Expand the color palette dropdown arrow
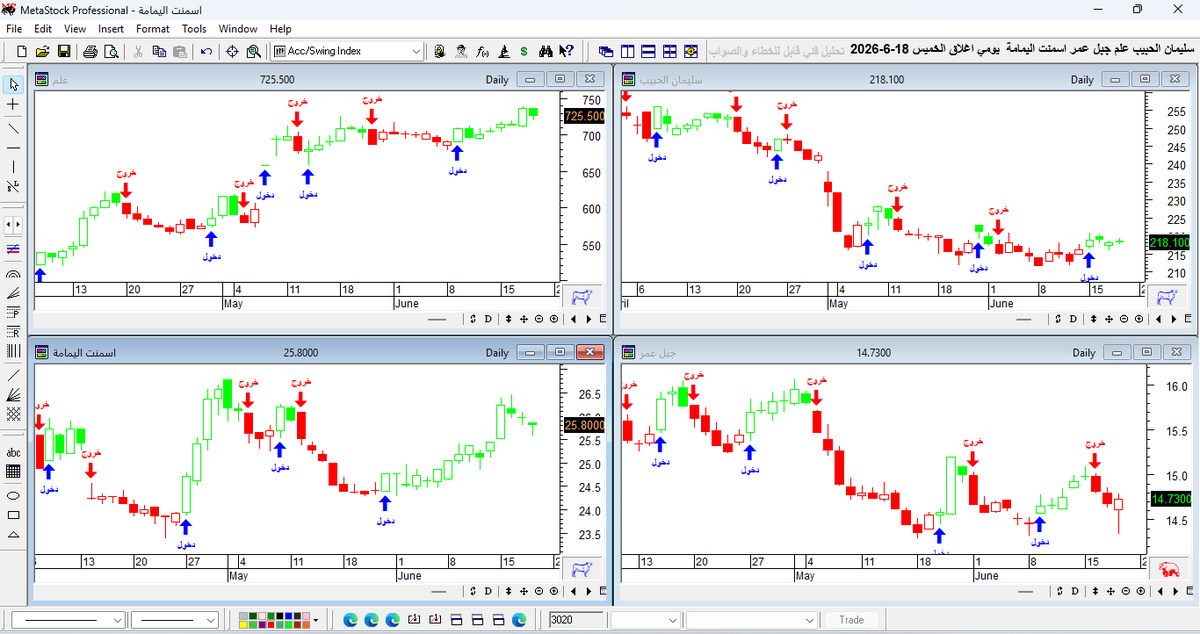Viewport: 1200px width, 634px height. click(316, 620)
